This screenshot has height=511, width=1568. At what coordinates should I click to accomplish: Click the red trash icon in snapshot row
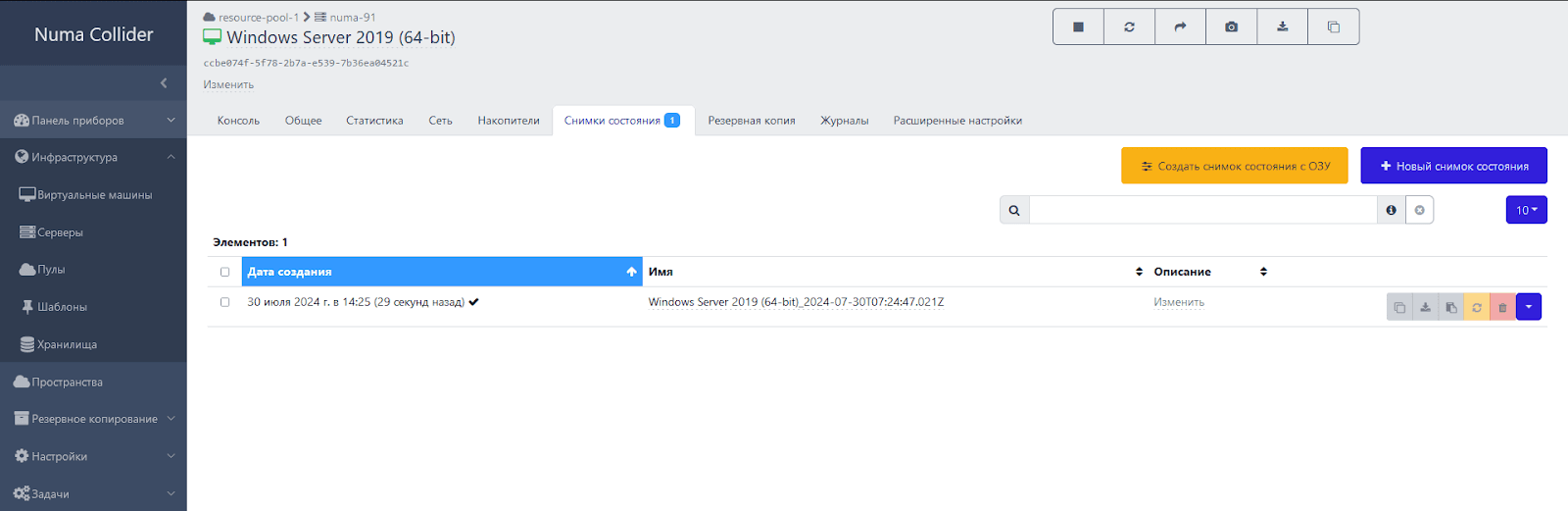point(1502,307)
